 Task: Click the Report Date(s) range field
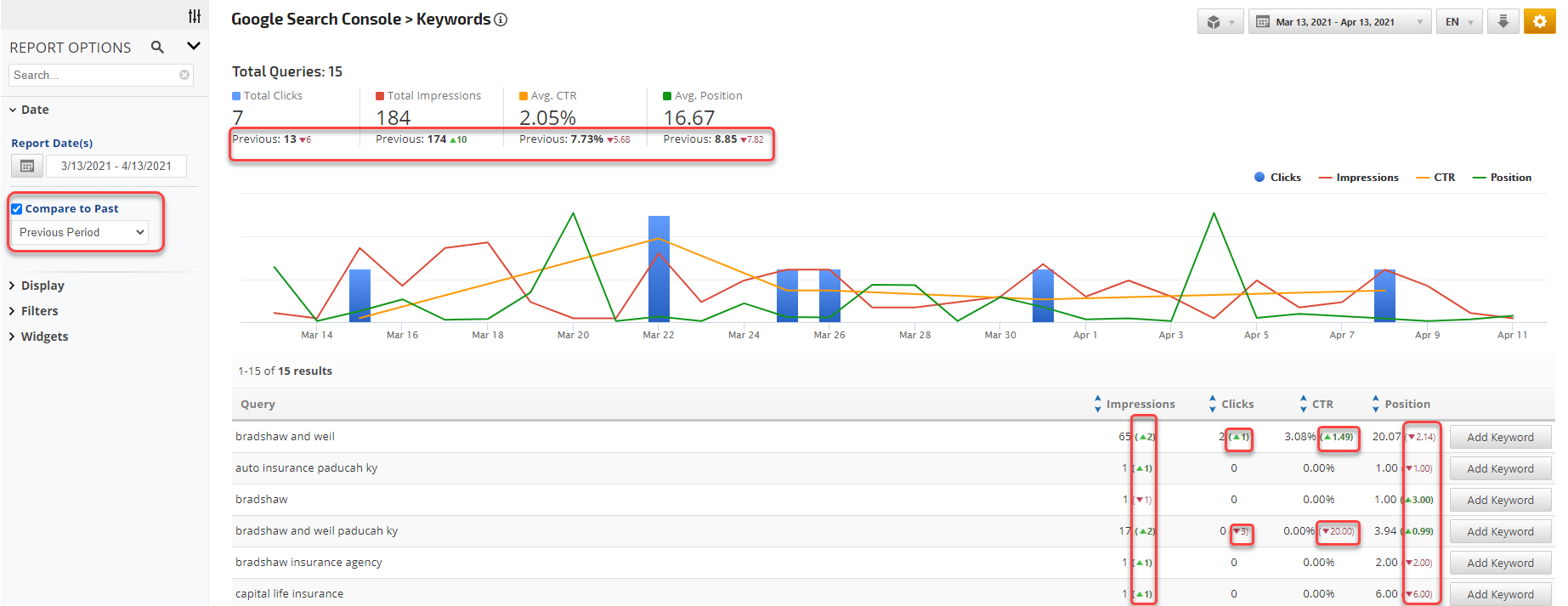pos(116,166)
